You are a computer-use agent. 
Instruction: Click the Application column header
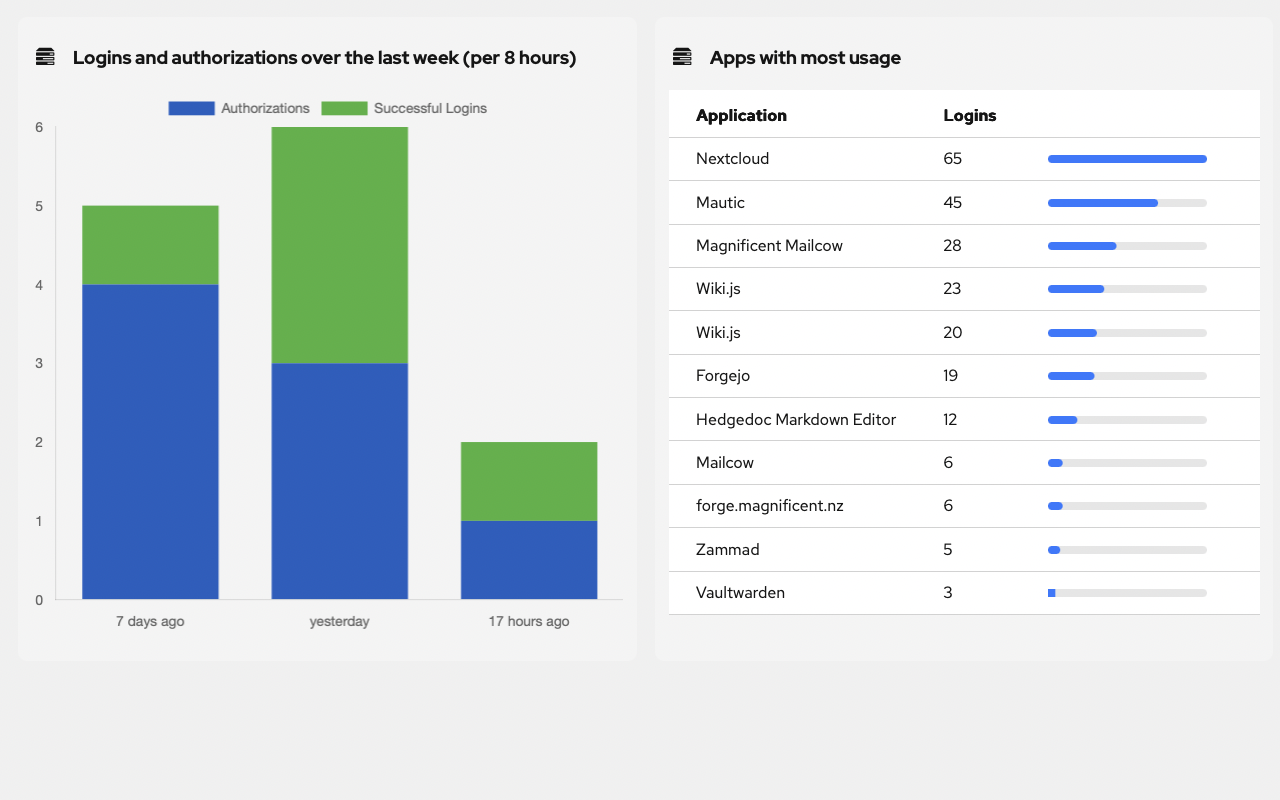pos(741,115)
